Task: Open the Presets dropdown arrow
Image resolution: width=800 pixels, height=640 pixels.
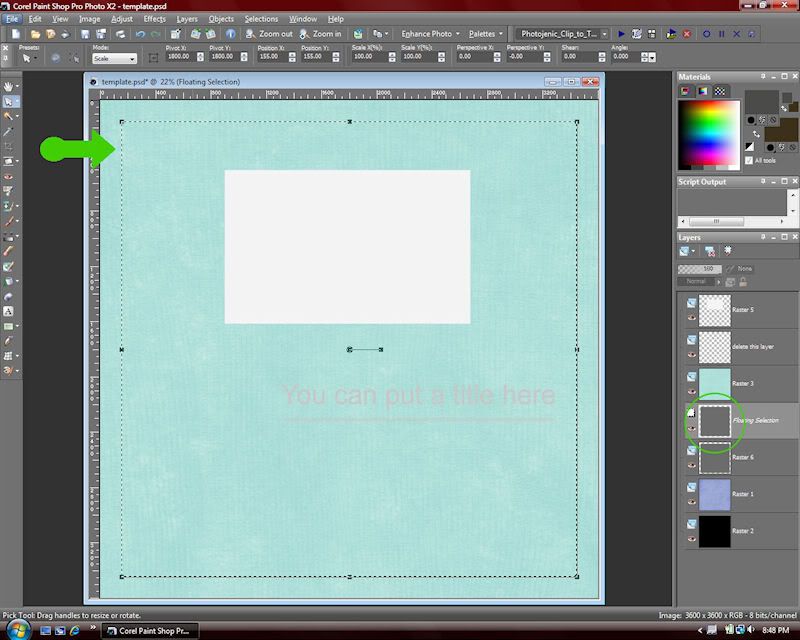Action: click(x=35, y=59)
